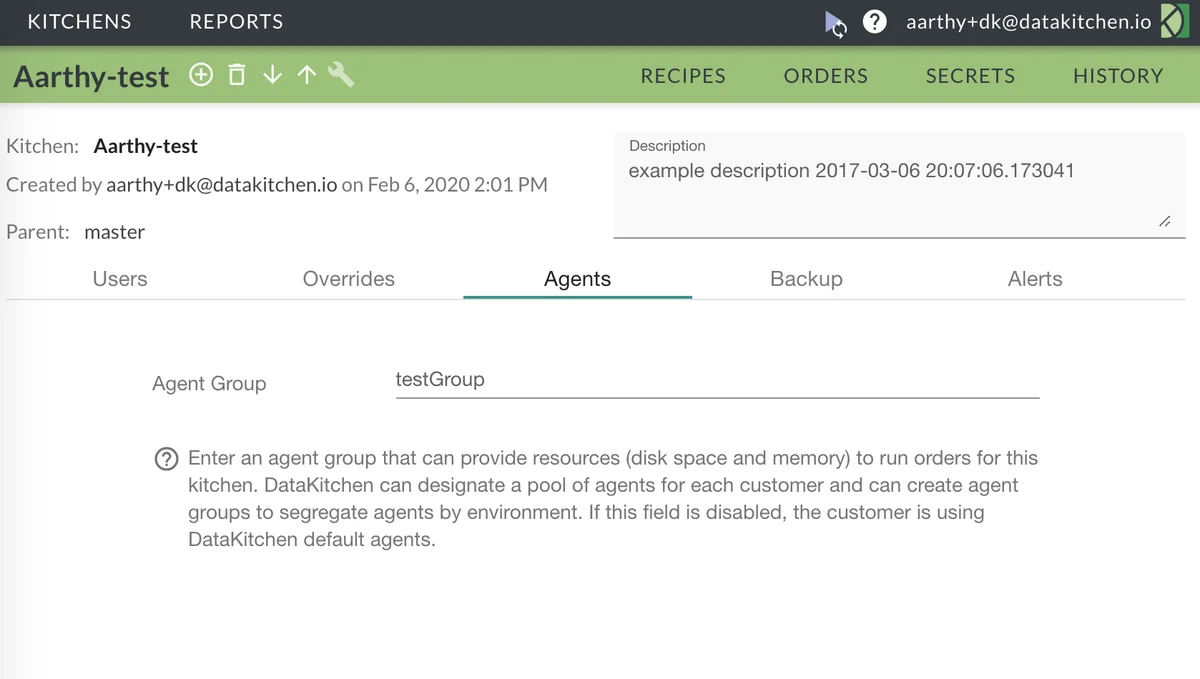Go to the RECIPES page
1200x679 pixels.
tap(683, 76)
